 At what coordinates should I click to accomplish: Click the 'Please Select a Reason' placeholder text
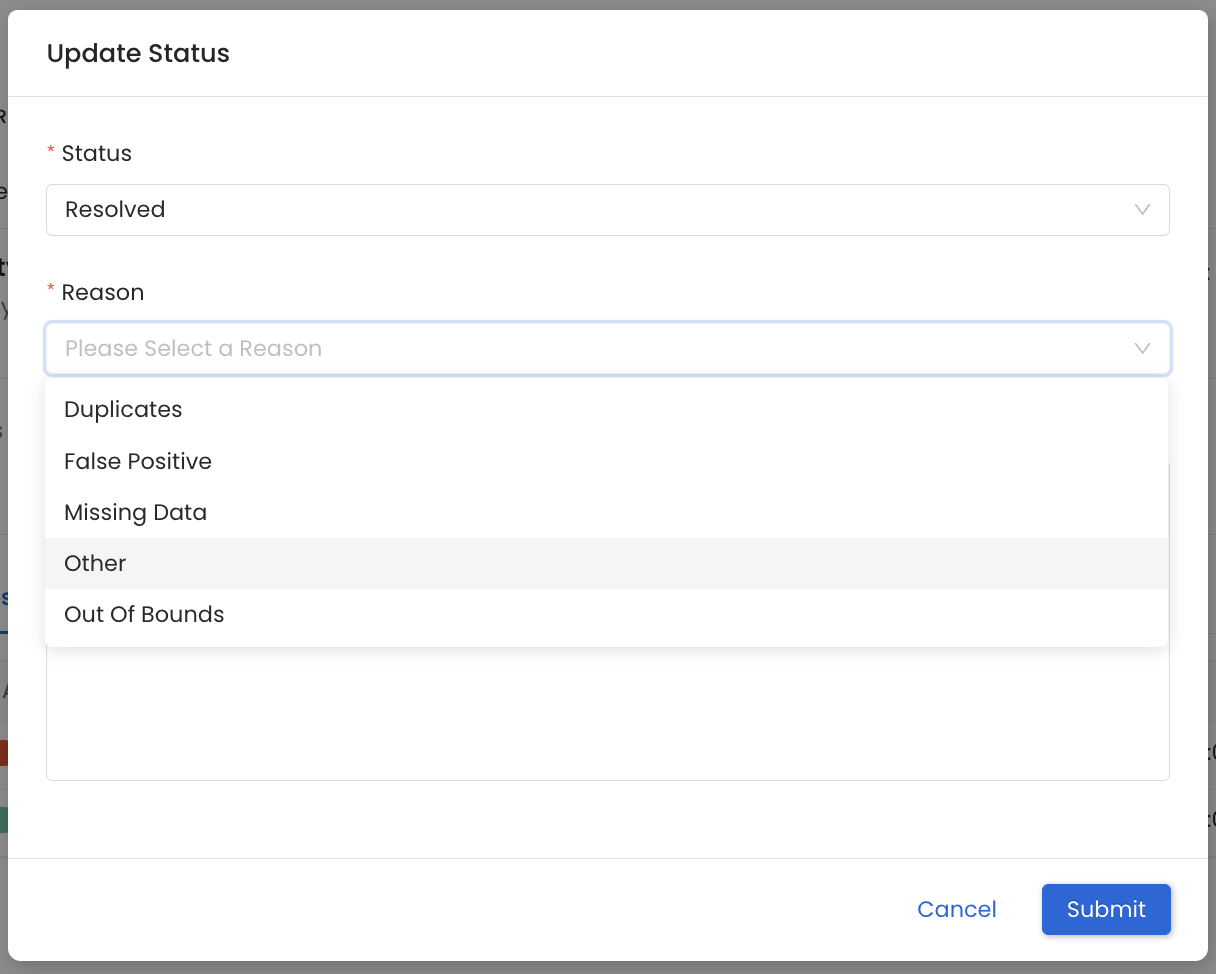coord(193,349)
